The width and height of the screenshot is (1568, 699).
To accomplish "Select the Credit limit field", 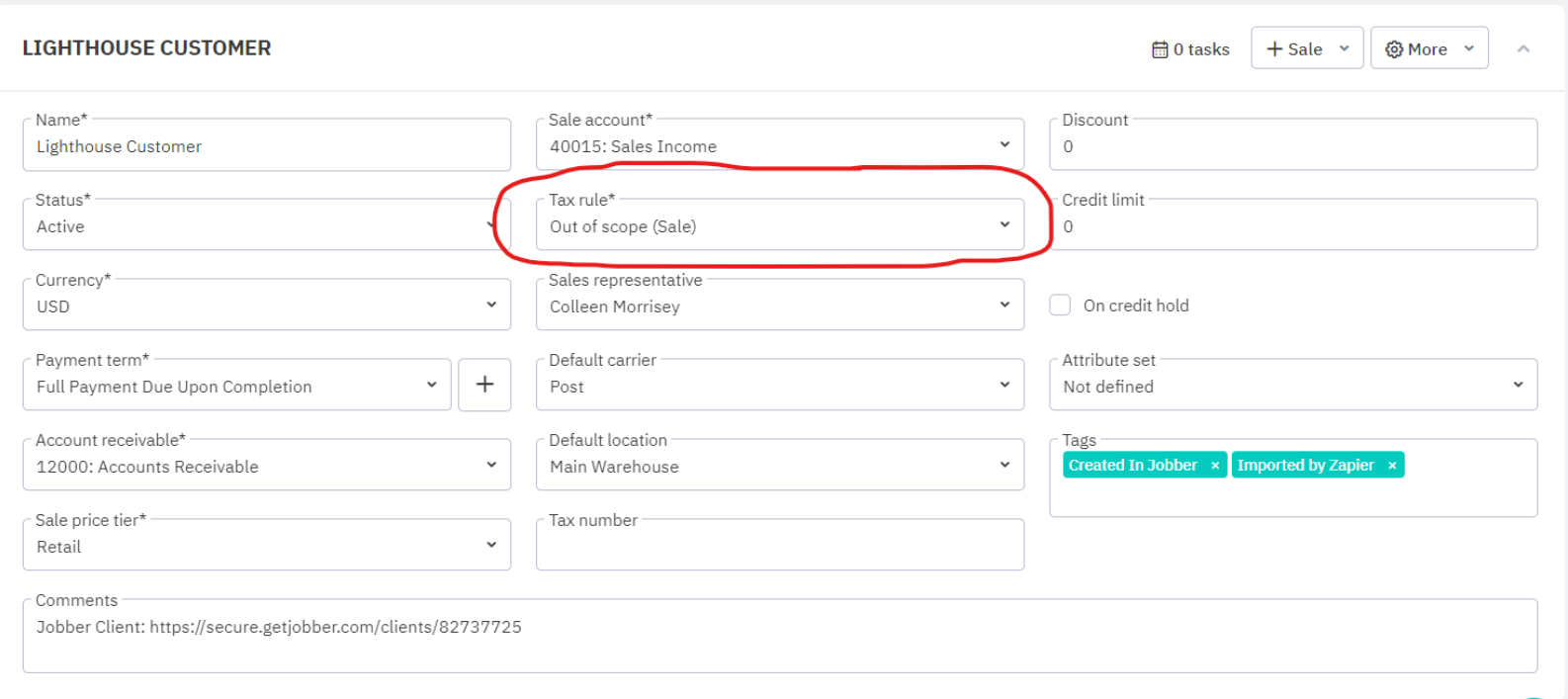I will pyautogui.click(x=1292, y=226).
